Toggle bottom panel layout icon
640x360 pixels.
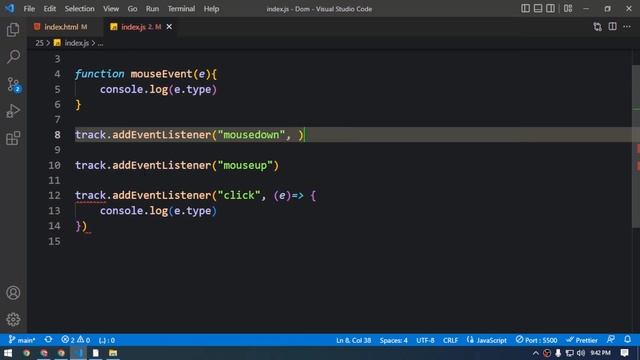[x=538, y=9]
